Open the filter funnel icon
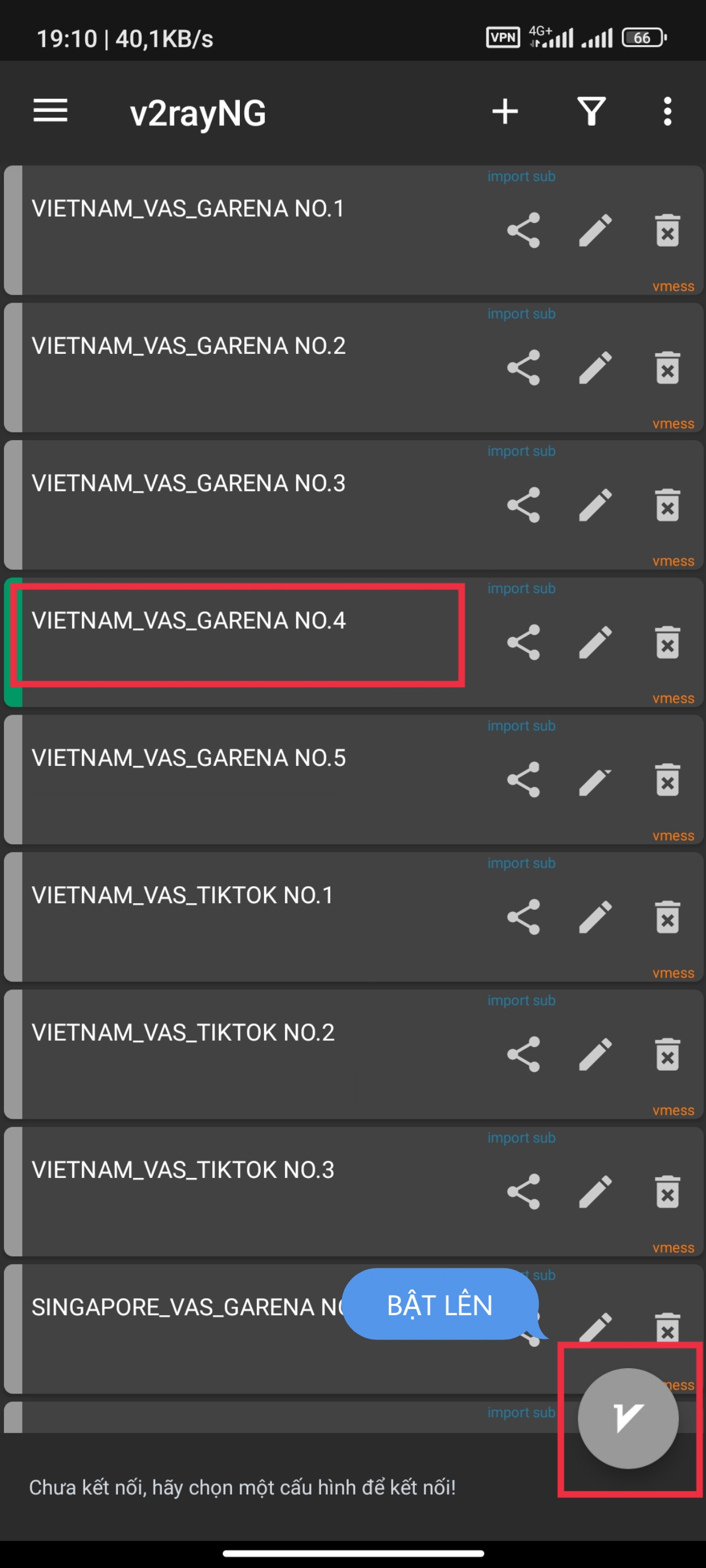This screenshot has height=1568, width=706. 591,111
